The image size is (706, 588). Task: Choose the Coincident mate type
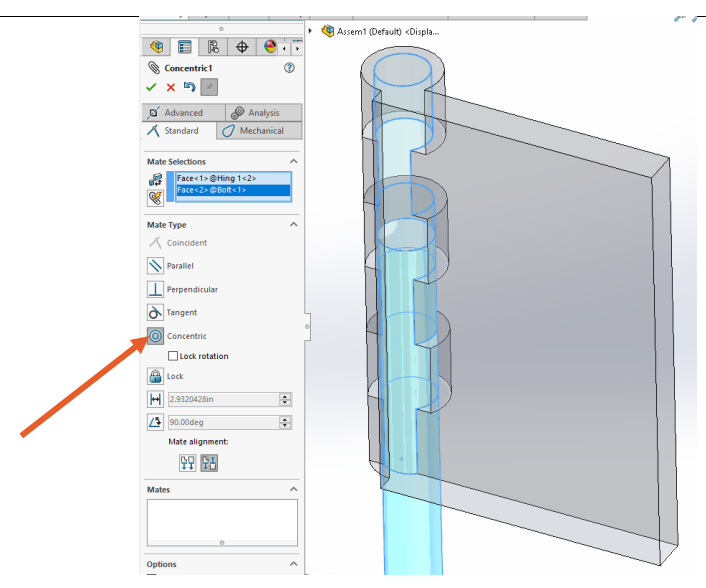point(177,243)
